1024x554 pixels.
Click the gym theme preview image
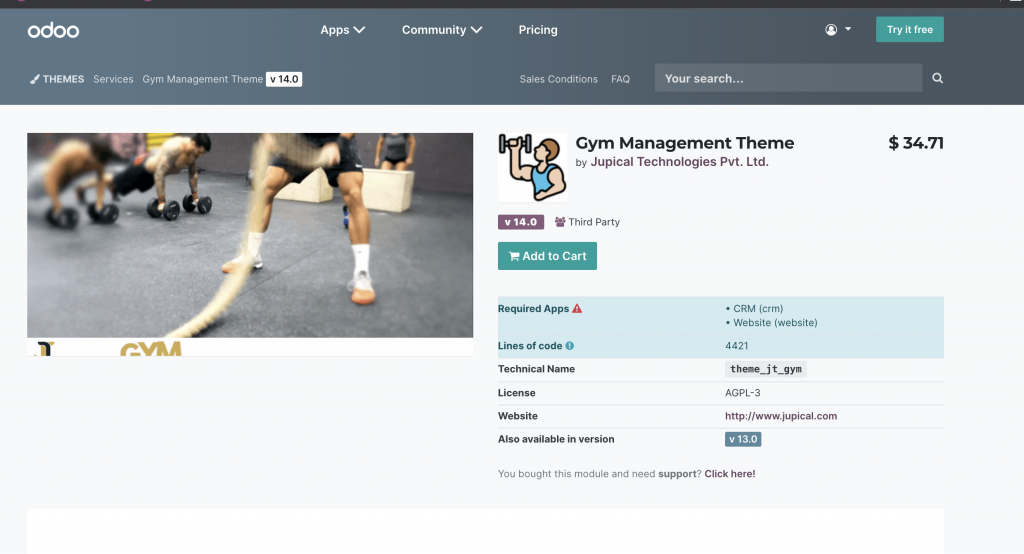[x=250, y=244]
